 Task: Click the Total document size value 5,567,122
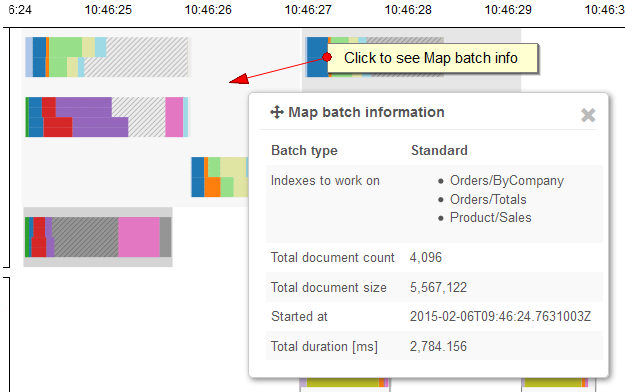[438, 288]
